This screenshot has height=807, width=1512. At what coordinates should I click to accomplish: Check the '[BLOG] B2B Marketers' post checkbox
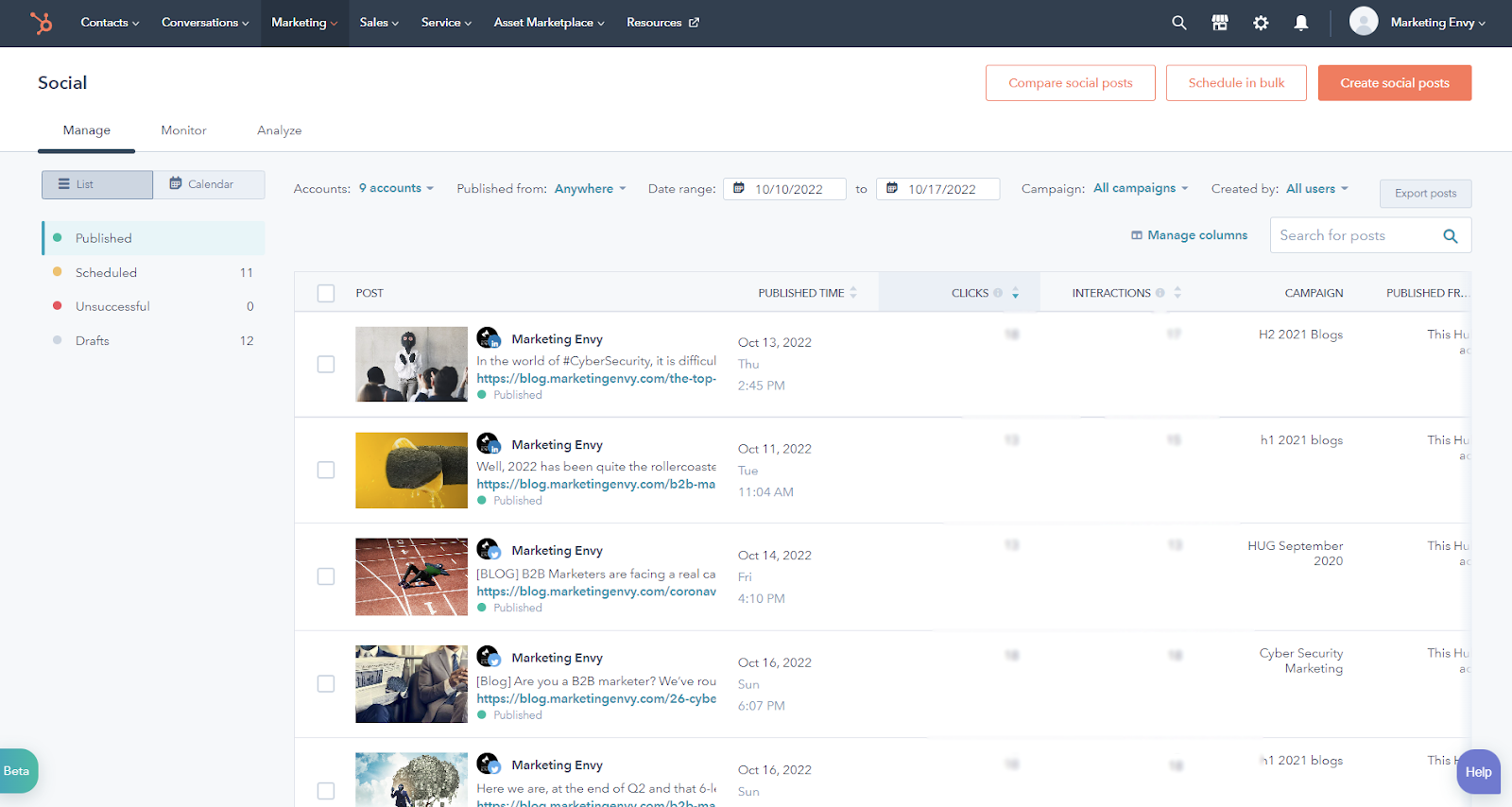326,576
